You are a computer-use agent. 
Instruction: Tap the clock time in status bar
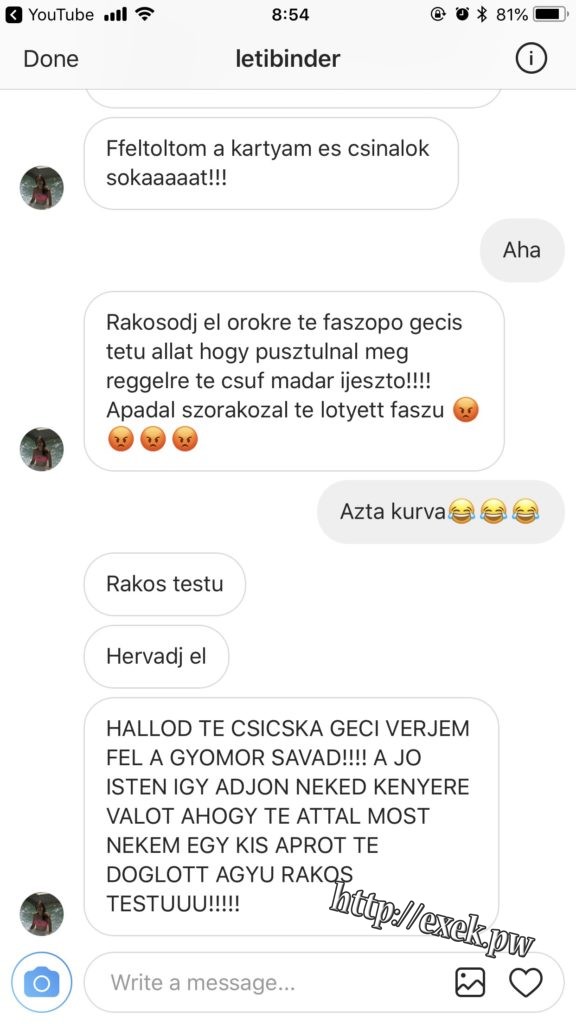290,14
